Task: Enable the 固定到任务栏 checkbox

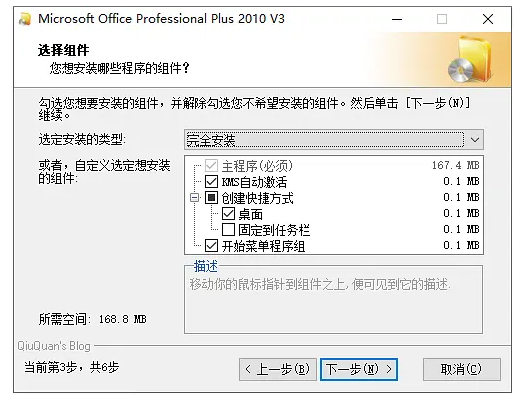Action: tap(228, 230)
